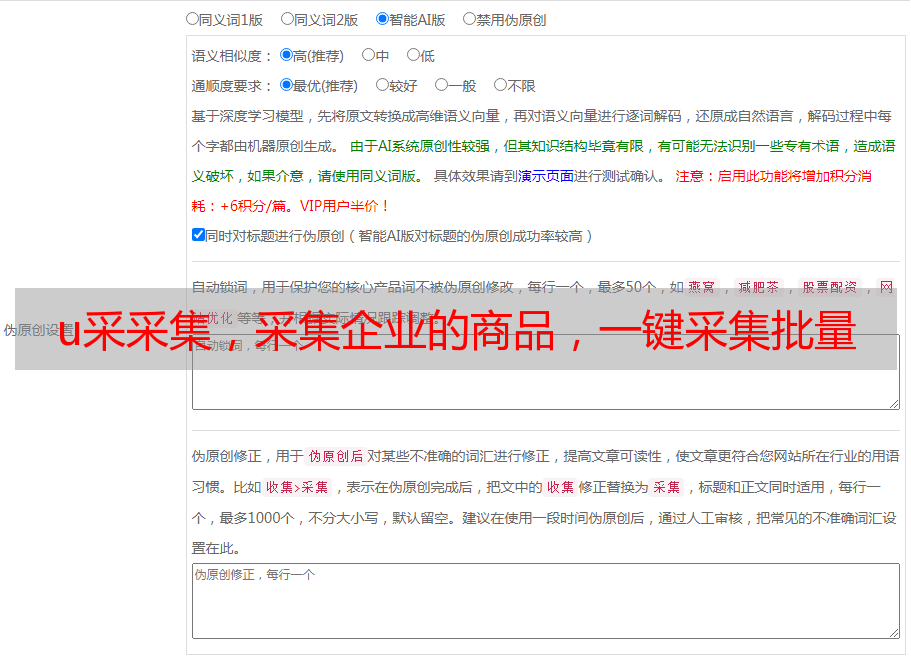Click the 燕窝 example keyword tag
The height and width of the screenshot is (658, 911).
point(701,287)
